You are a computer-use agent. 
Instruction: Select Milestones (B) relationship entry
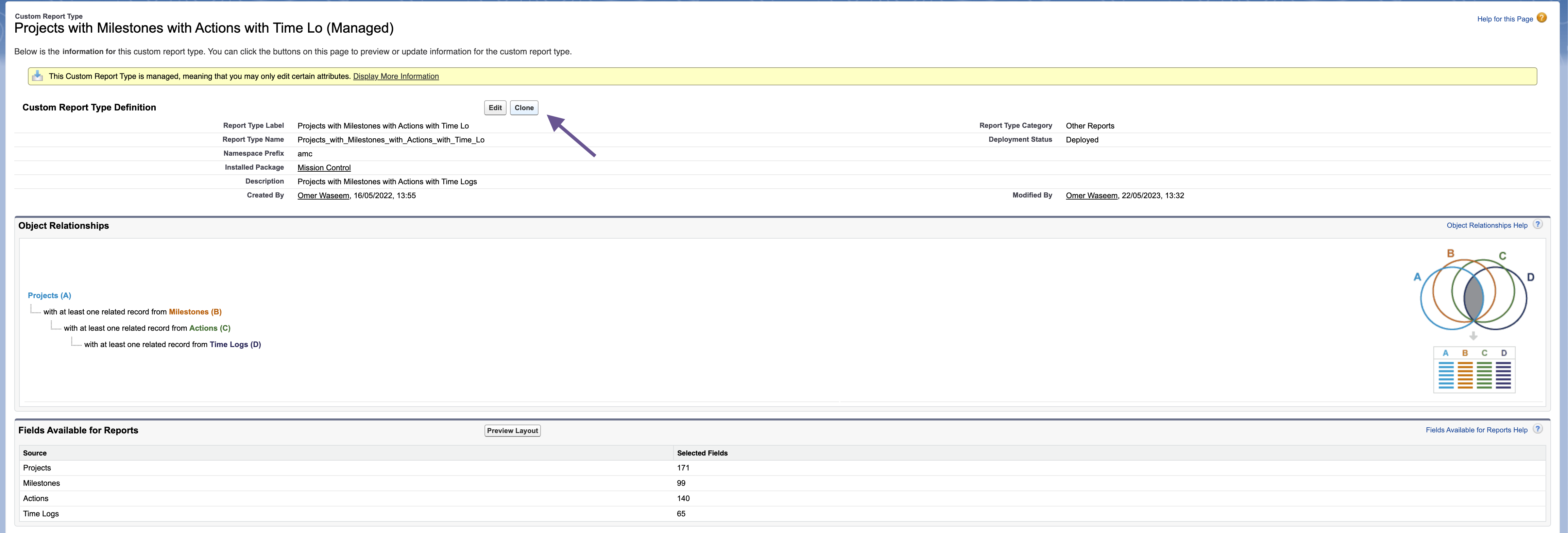[195, 311]
